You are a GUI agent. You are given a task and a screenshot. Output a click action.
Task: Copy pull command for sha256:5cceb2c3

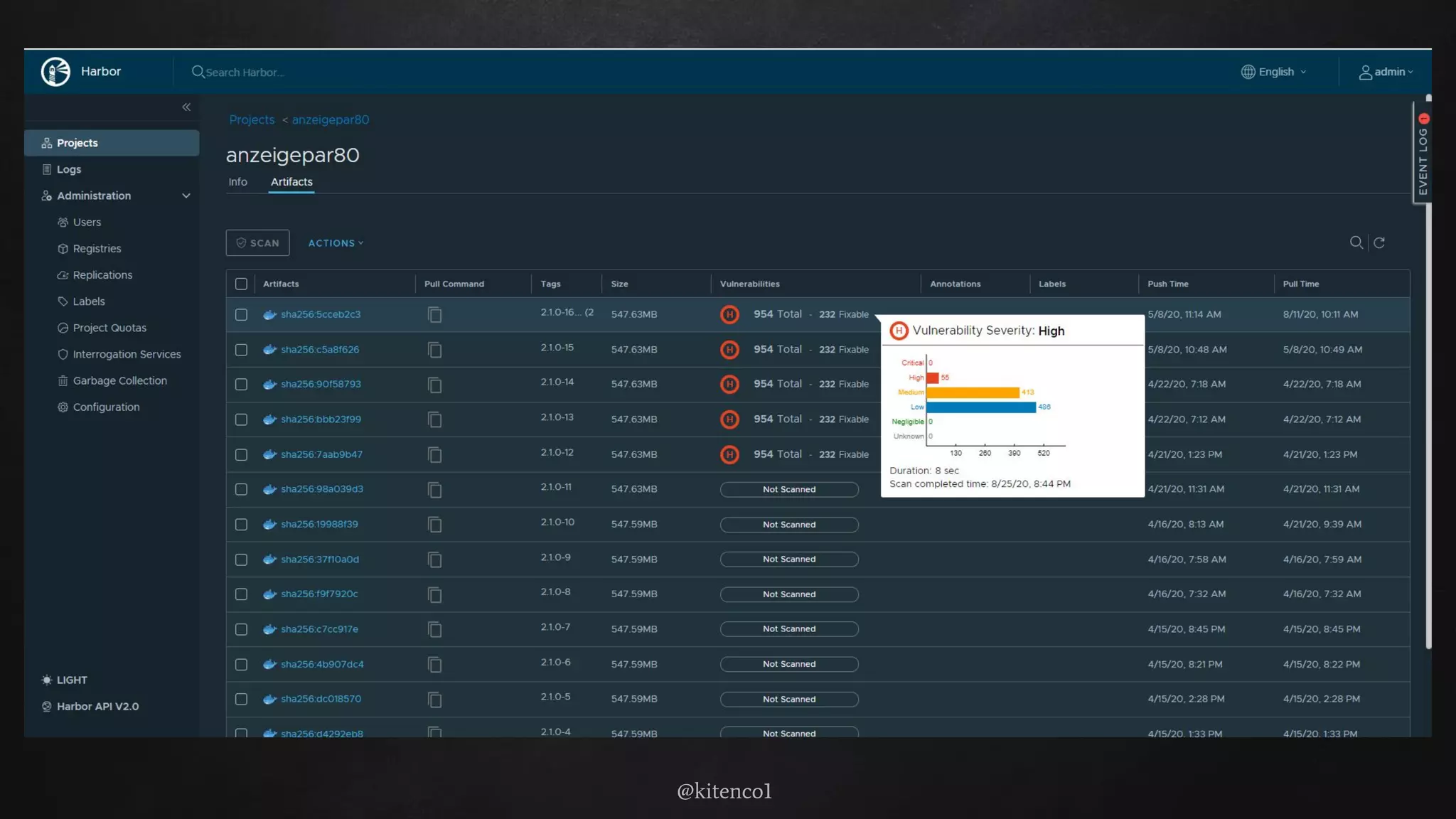click(x=435, y=315)
